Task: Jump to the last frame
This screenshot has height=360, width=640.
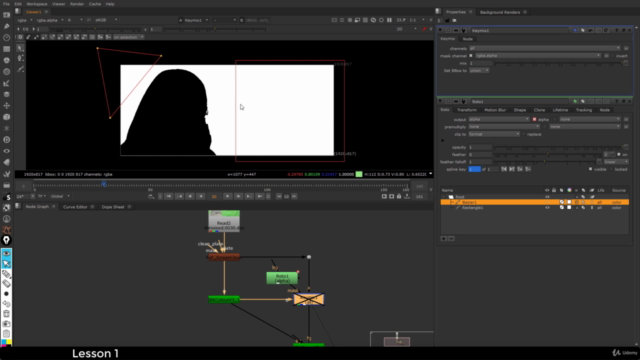Action: coord(259,196)
